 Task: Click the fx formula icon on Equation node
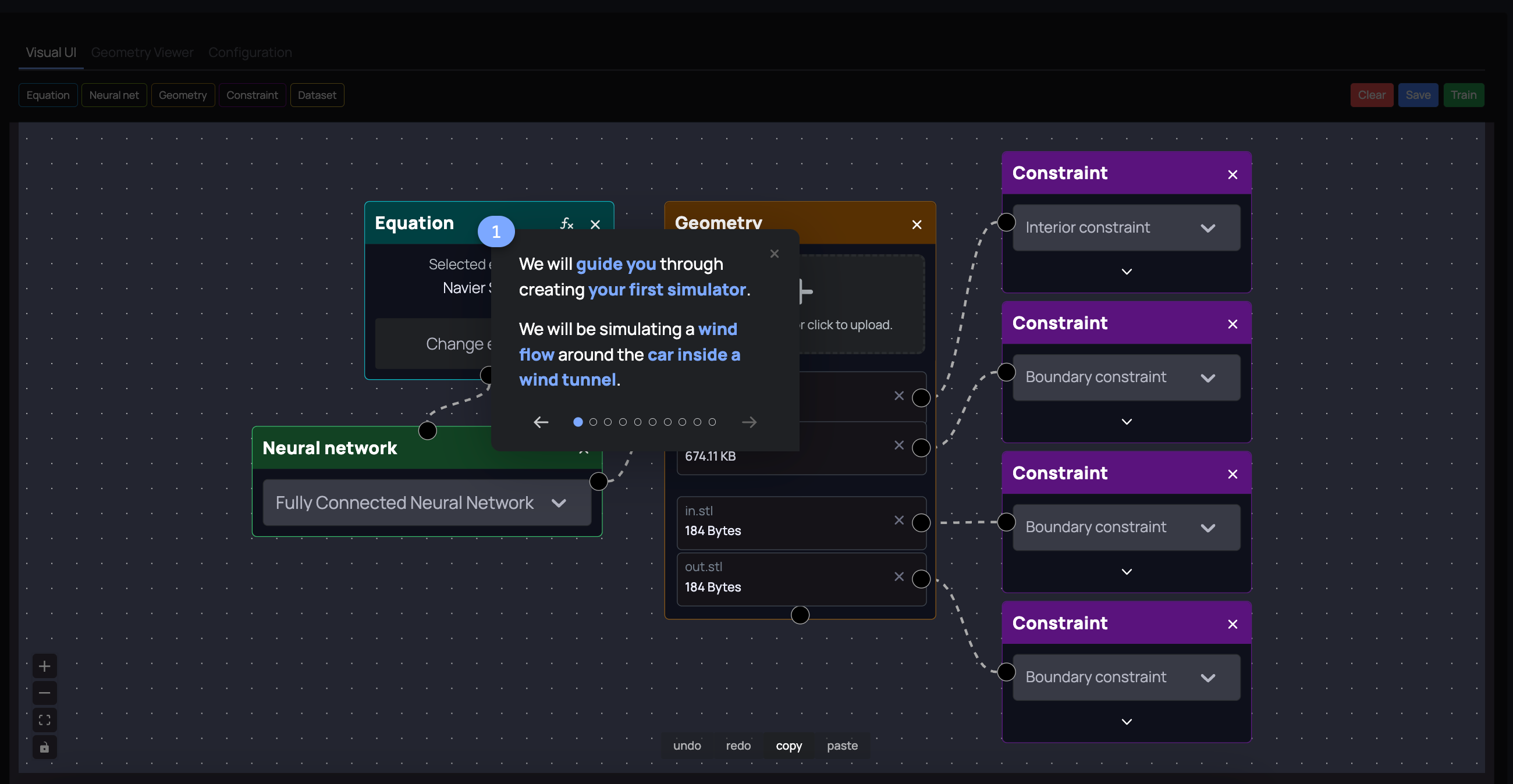click(x=566, y=224)
